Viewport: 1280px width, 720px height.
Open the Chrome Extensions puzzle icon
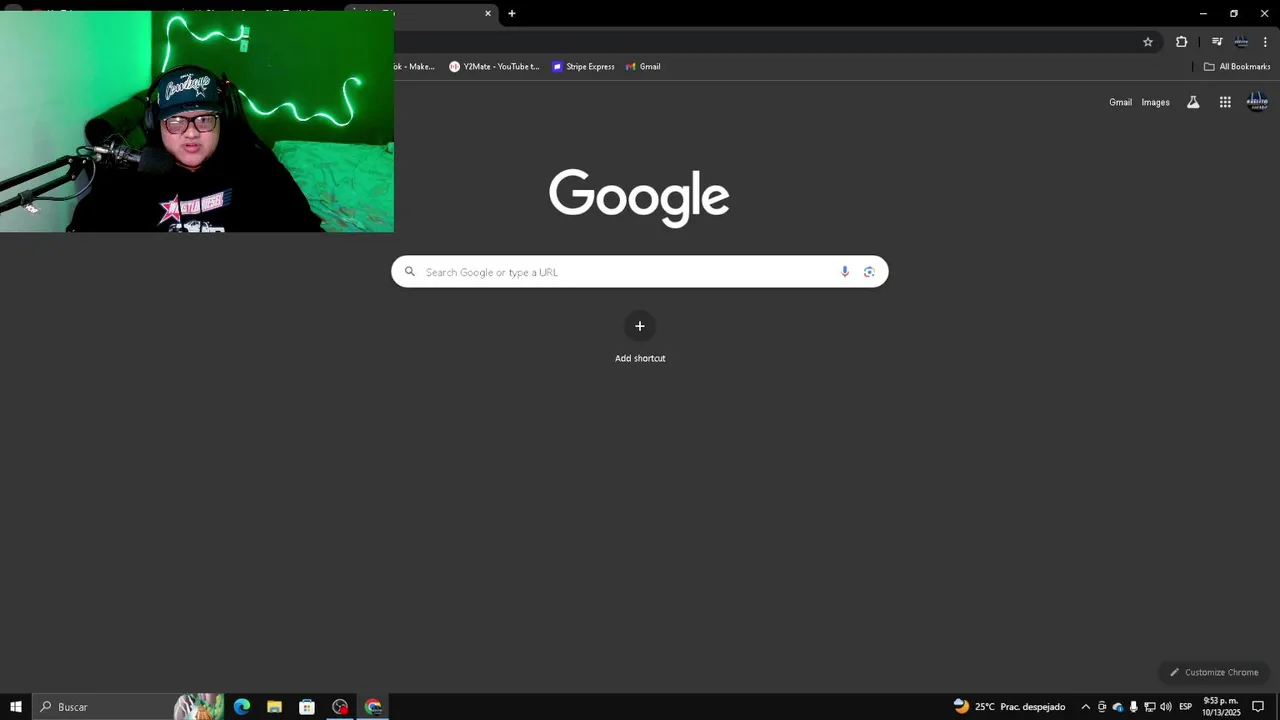point(1181,42)
